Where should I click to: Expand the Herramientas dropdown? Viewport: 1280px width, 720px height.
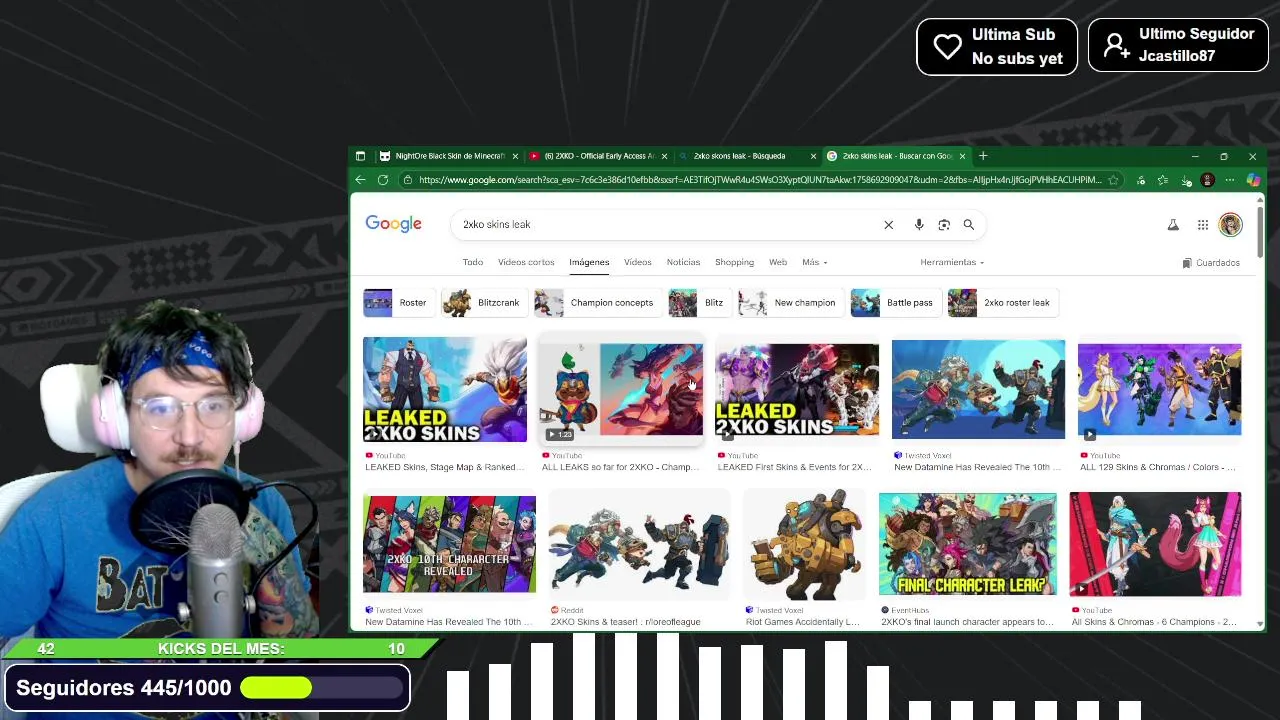pos(952,262)
